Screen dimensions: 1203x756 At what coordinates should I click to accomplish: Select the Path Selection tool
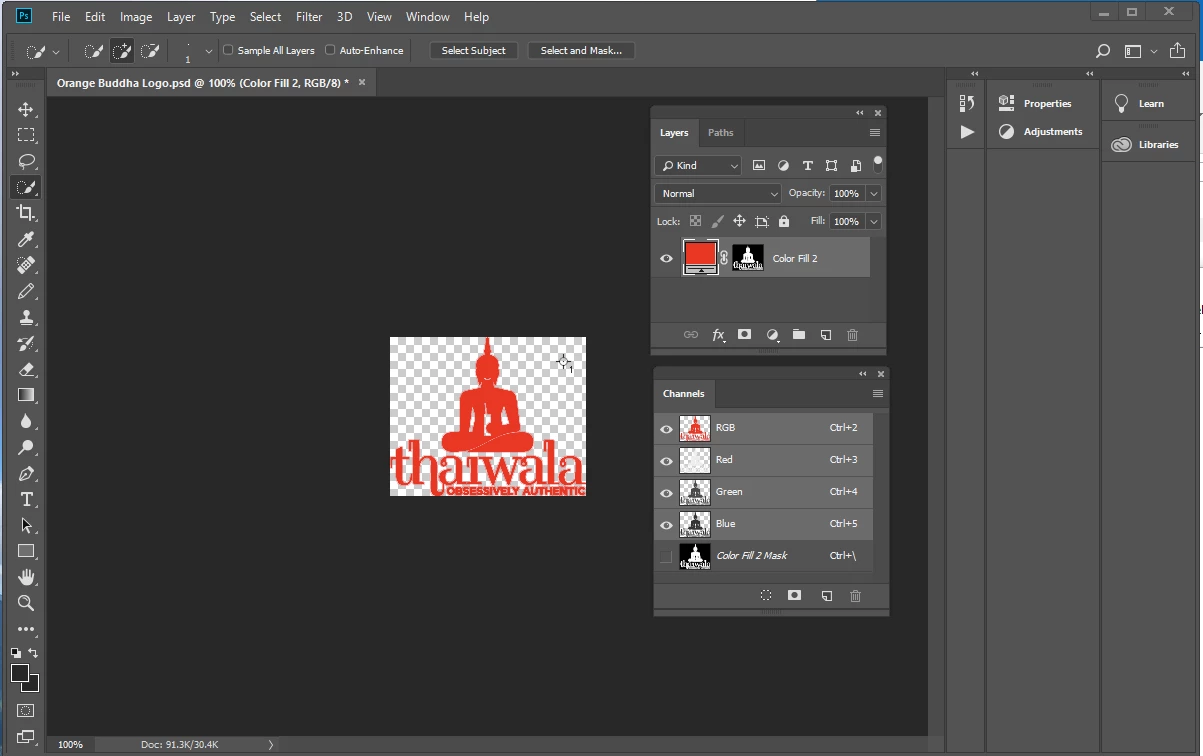pos(26,525)
